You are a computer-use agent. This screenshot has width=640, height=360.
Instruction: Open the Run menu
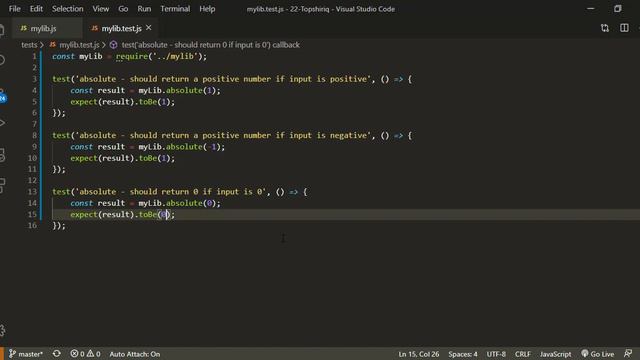click(144, 9)
